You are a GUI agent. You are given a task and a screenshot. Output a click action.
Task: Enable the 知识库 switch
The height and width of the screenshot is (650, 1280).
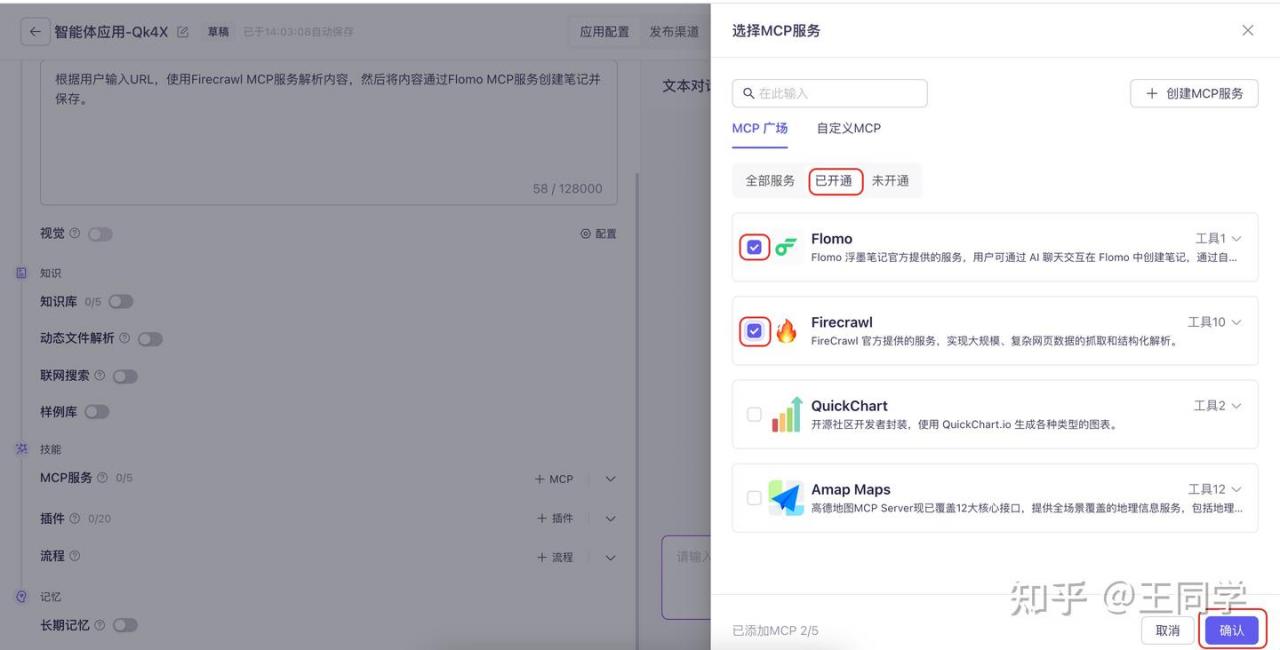click(x=120, y=302)
